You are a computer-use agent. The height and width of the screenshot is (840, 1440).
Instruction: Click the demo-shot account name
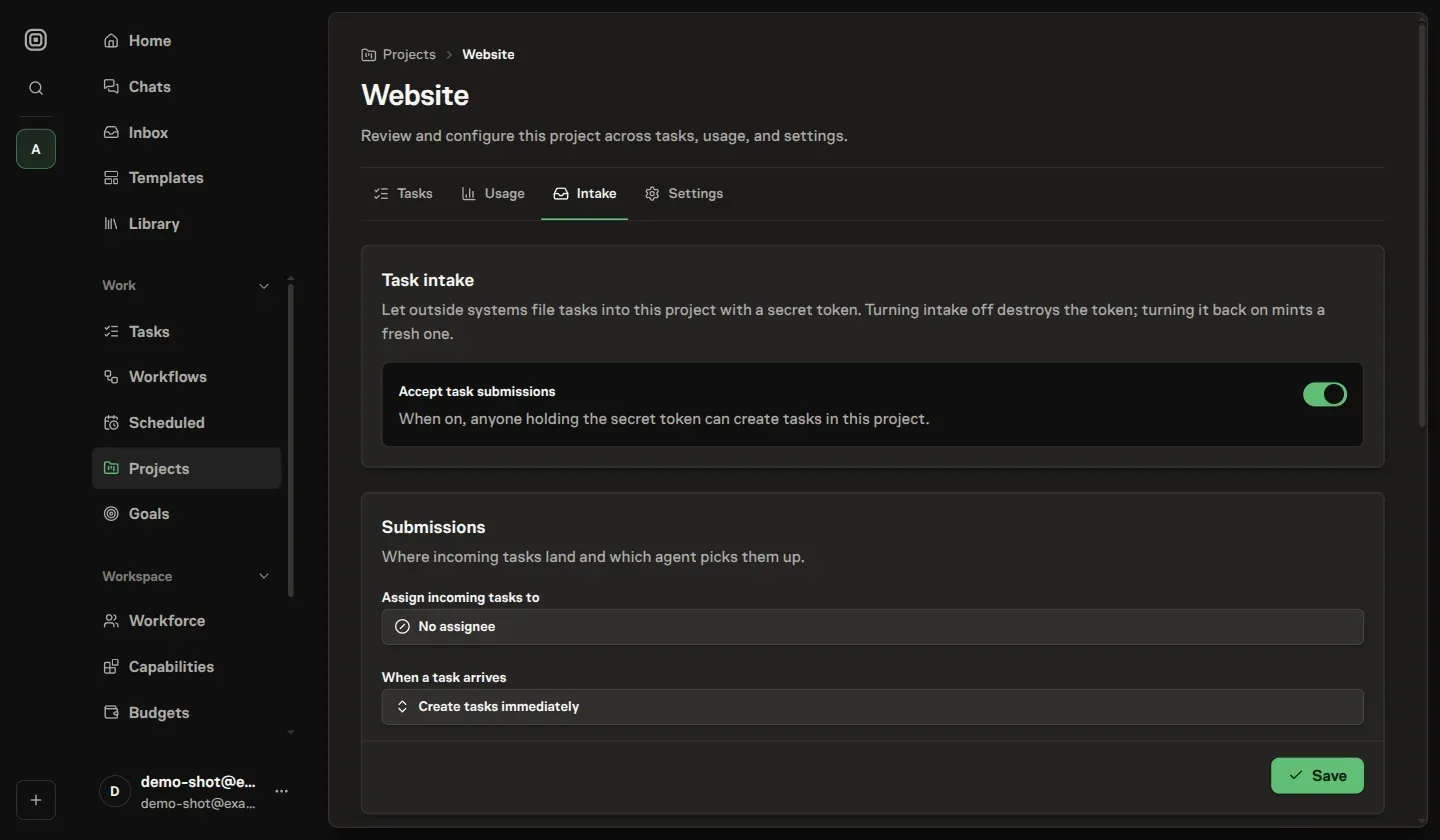coord(198,782)
